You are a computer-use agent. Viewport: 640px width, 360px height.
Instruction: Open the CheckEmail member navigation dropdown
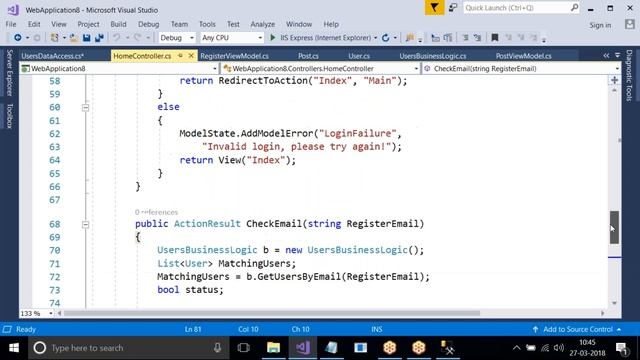(521, 69)
